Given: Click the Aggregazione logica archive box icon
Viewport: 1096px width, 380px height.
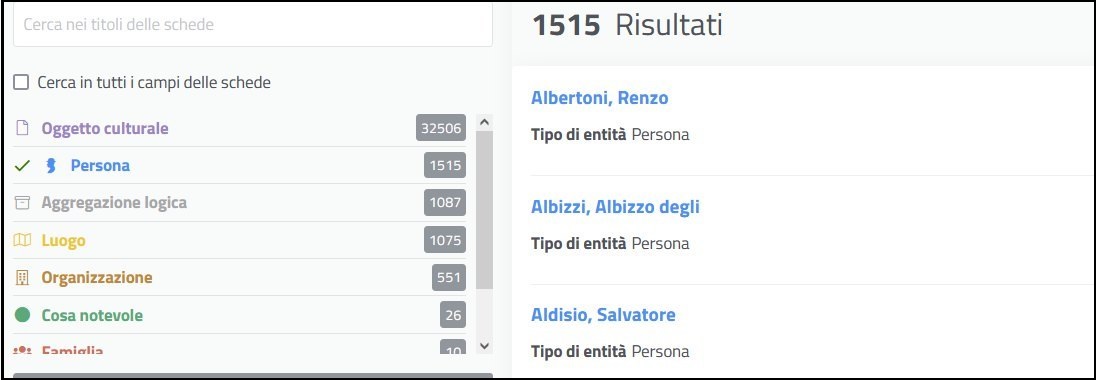Looking at the screenshot, I should click(22, 203).
